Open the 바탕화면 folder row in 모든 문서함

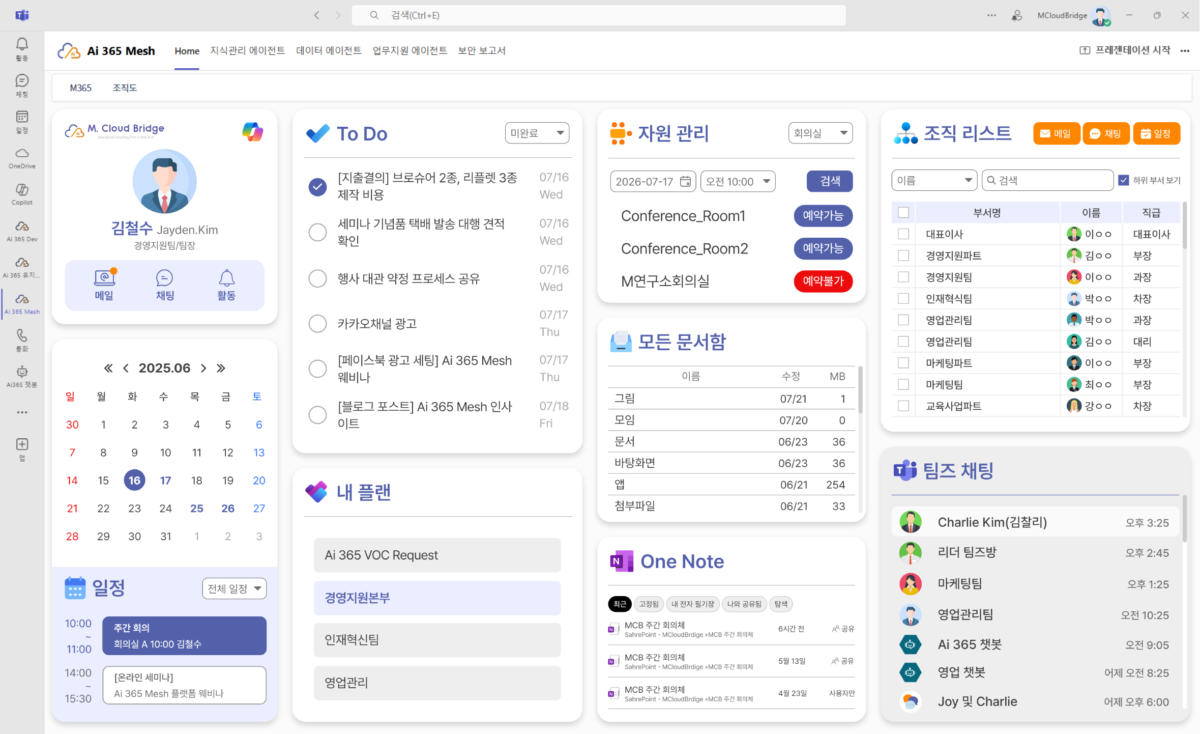tap(732, 463)
